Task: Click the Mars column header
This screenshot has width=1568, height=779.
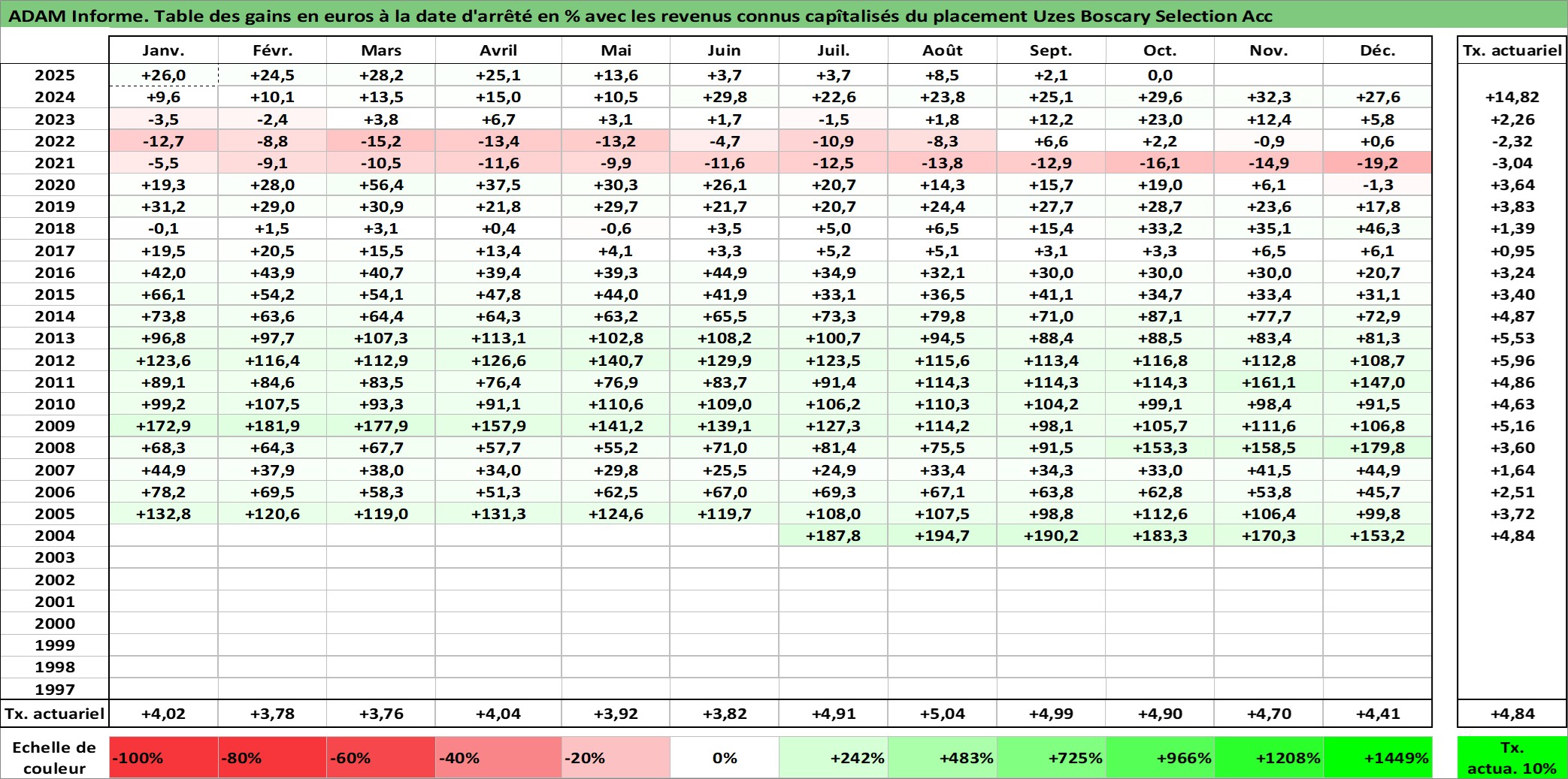Action: (381, 50)
